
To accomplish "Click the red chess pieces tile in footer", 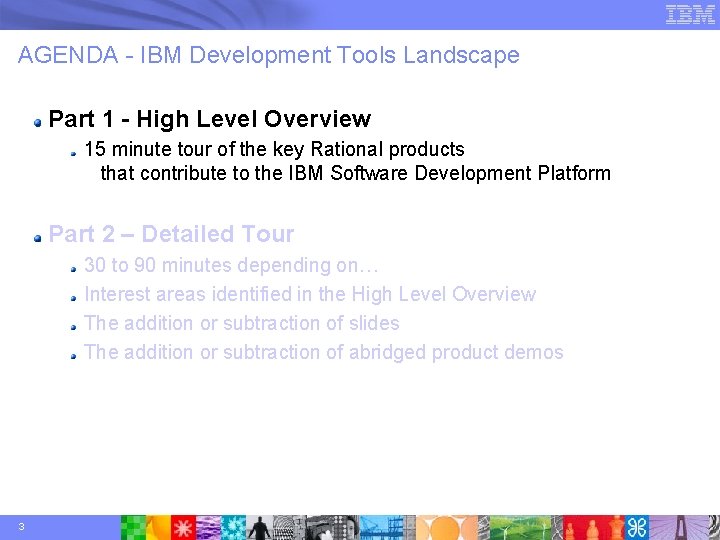I will click(594, 528).
